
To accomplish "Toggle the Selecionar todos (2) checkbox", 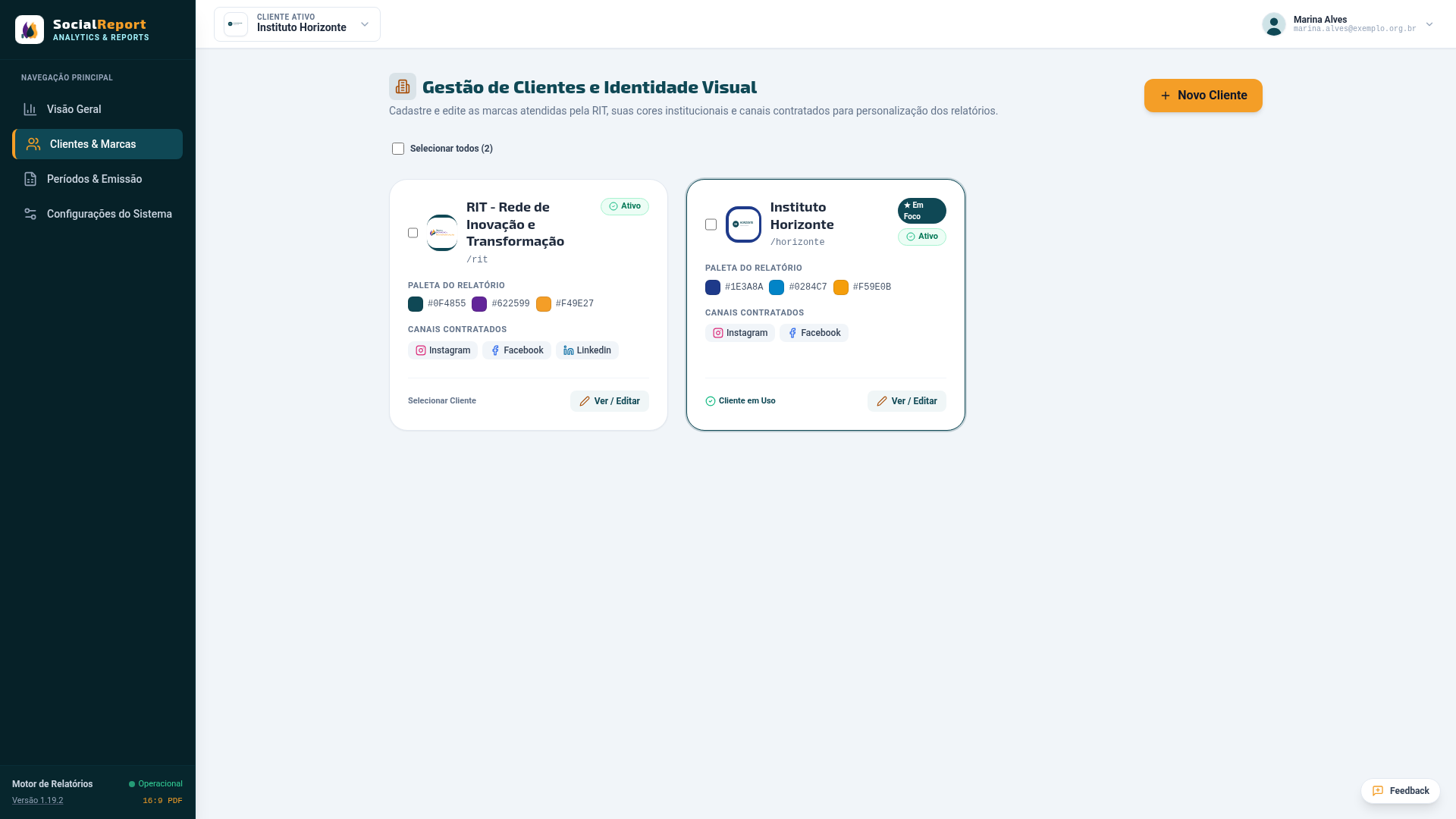I will point(398,149).
